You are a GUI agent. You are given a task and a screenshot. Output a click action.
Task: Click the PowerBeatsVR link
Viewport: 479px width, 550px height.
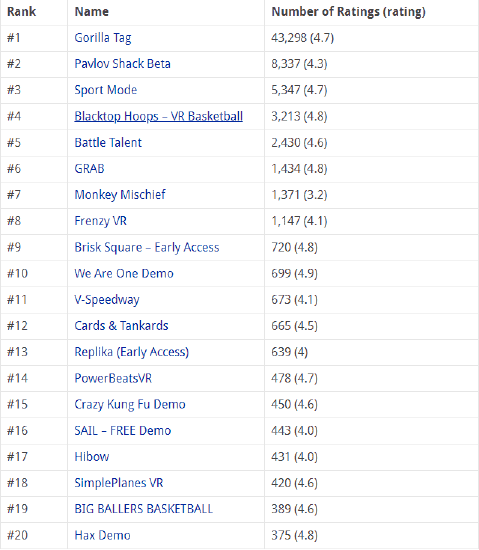coord(113,378)
